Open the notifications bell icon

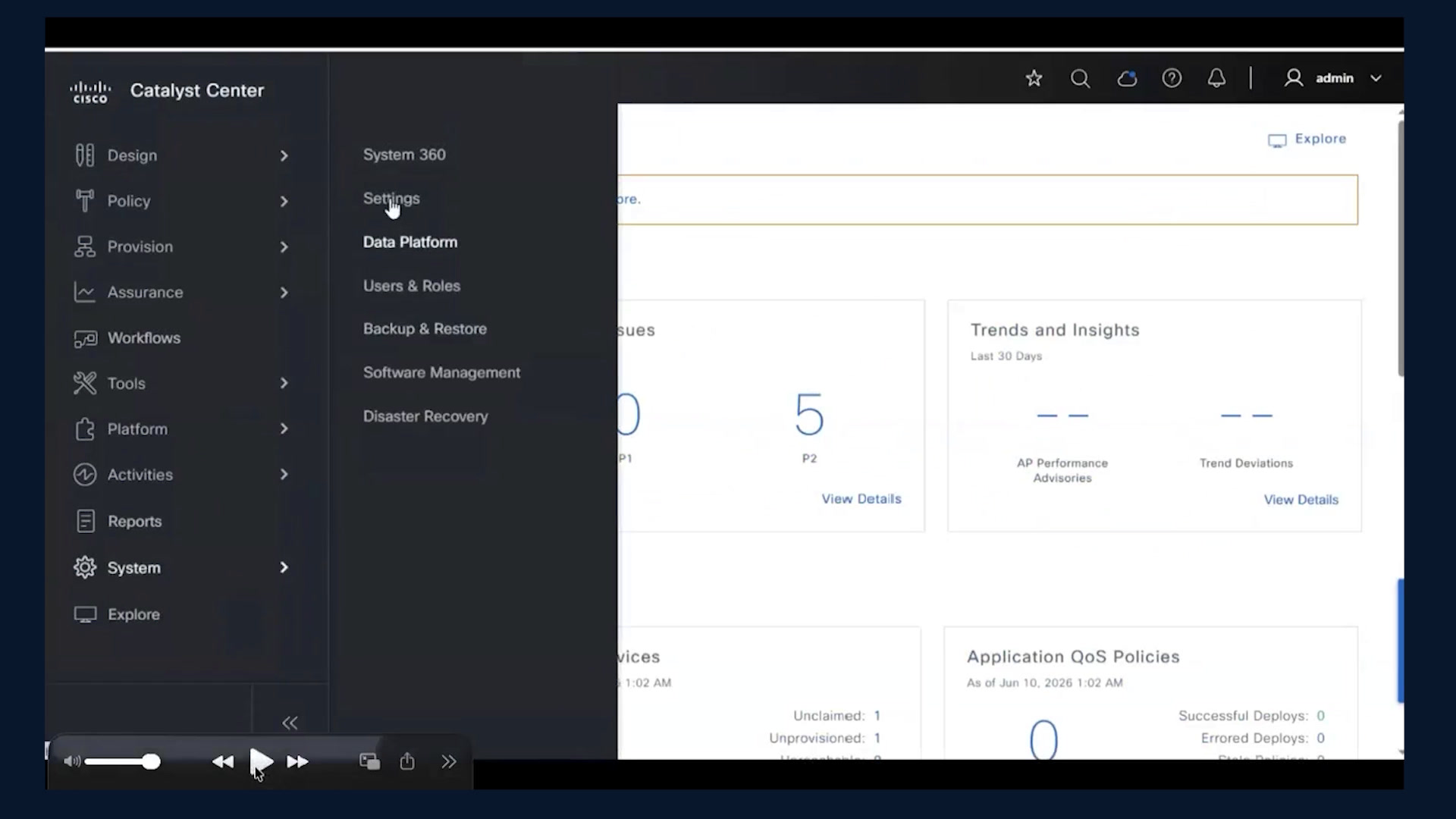[x=1216, y=78]
